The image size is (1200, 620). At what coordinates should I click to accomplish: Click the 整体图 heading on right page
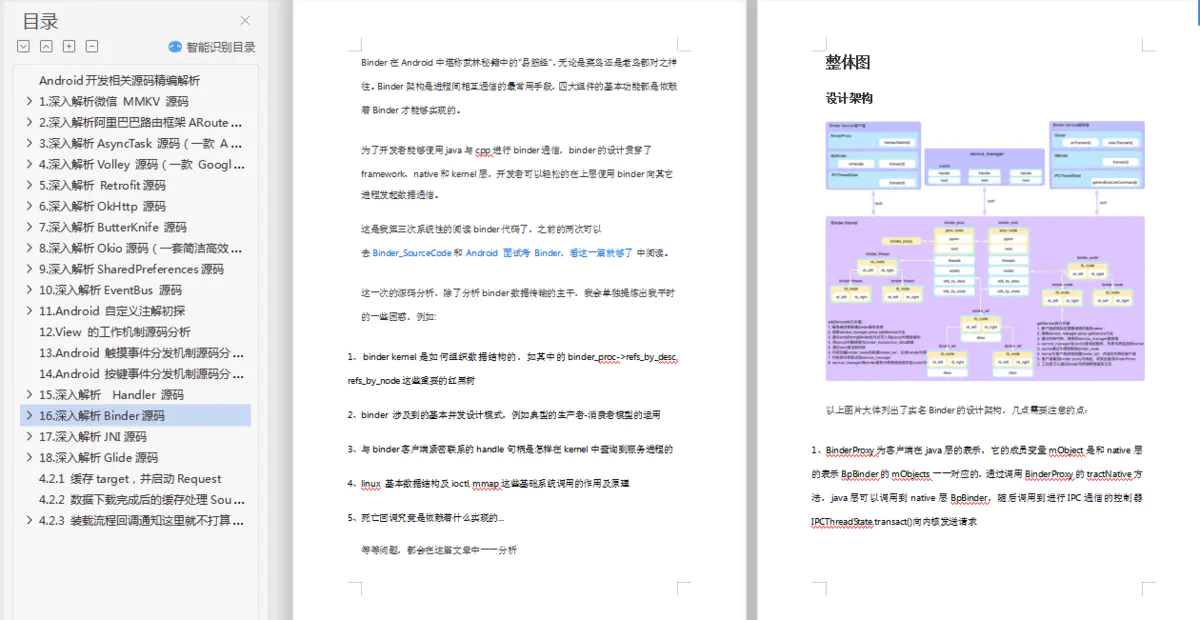(847, 62)
